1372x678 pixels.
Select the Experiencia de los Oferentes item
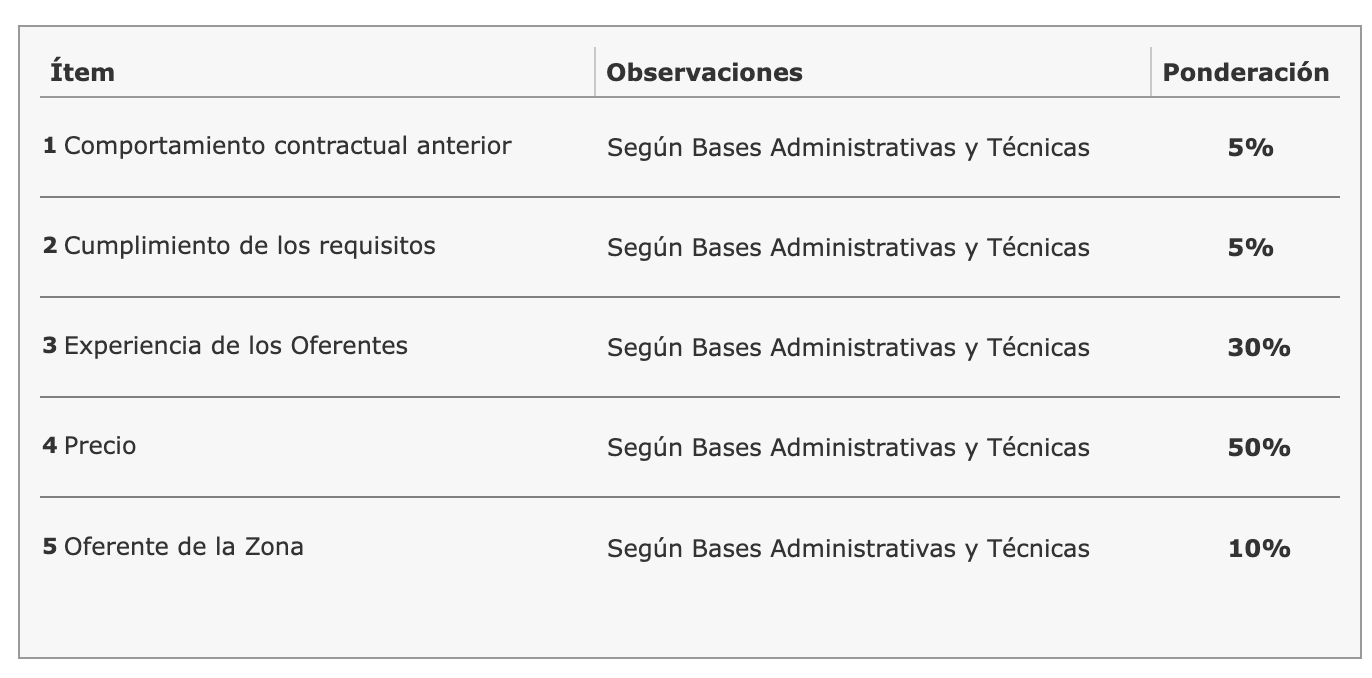coord(235,346)
